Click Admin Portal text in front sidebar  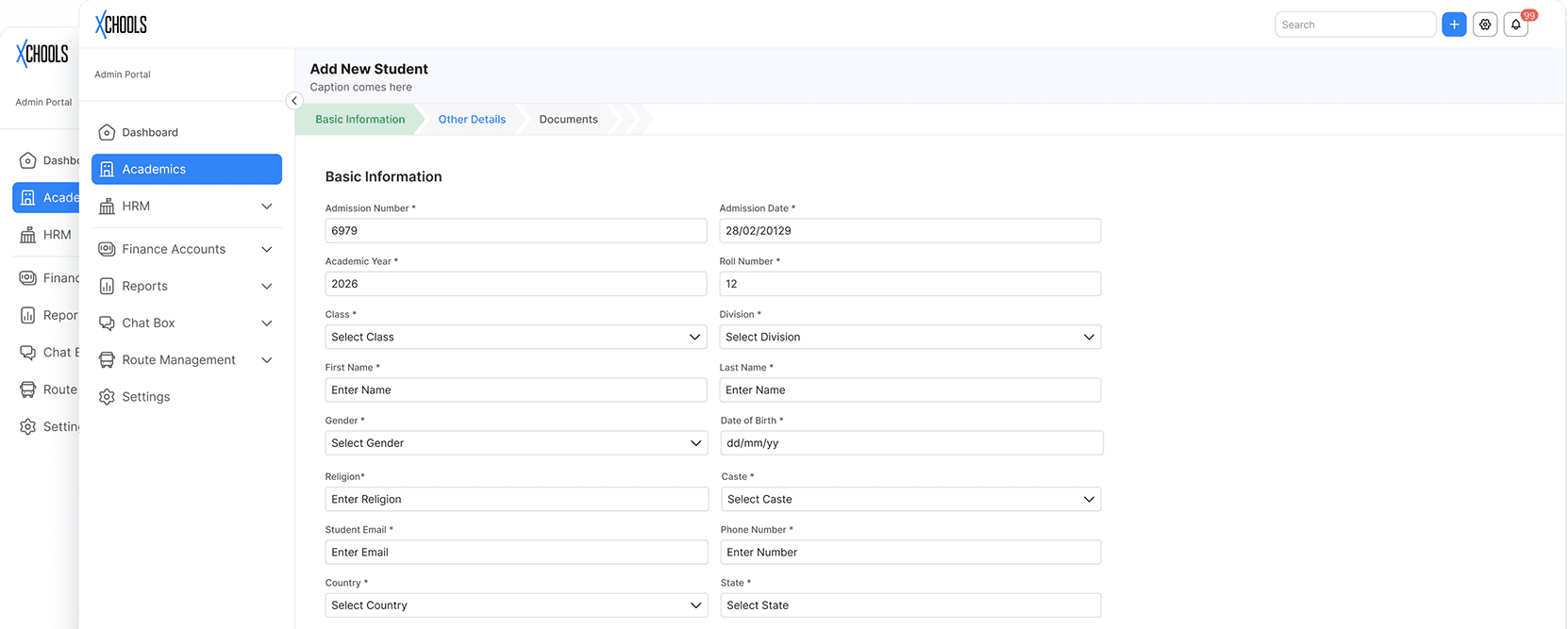123,74
